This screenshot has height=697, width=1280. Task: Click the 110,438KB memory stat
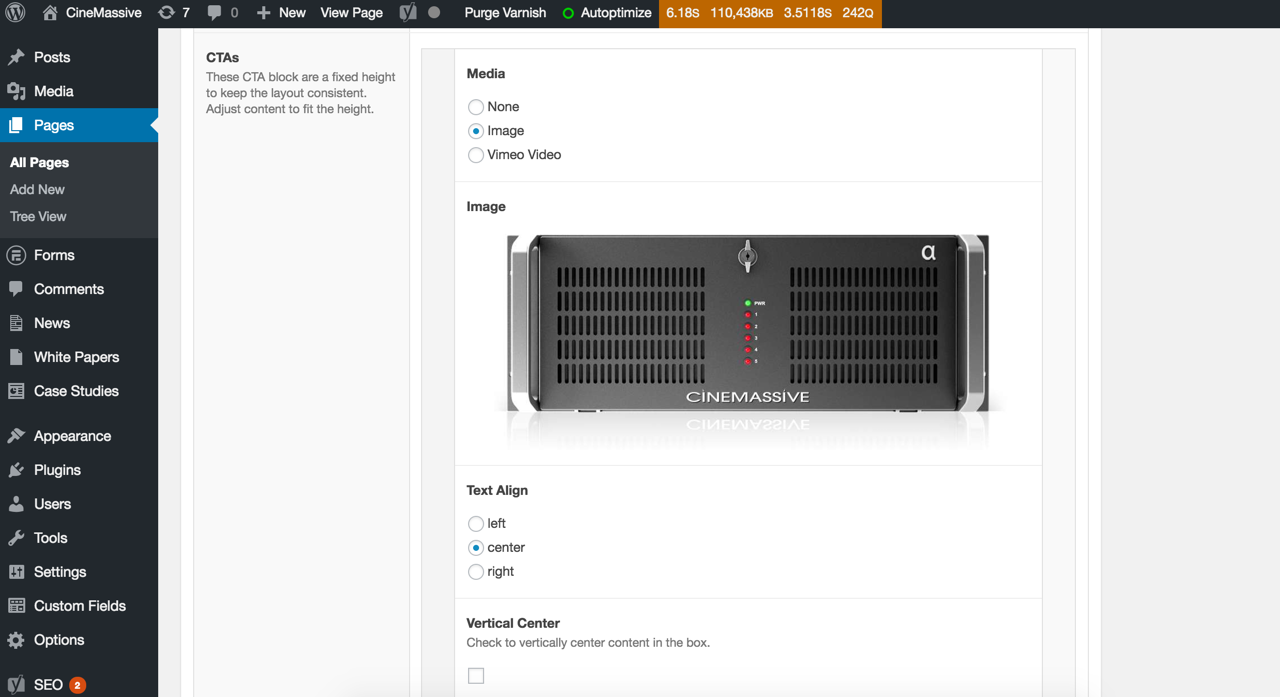click(x=742, y=13)
